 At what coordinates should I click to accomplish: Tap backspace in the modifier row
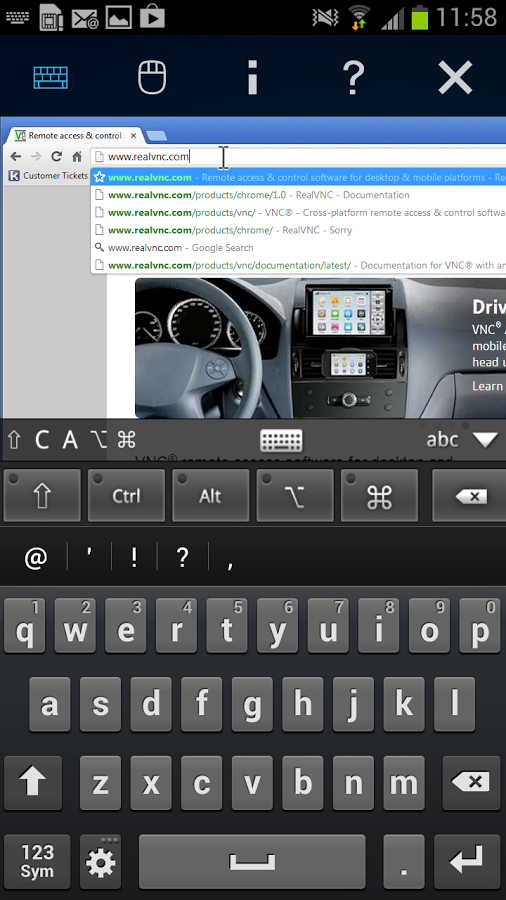click(x=469, y=495)
